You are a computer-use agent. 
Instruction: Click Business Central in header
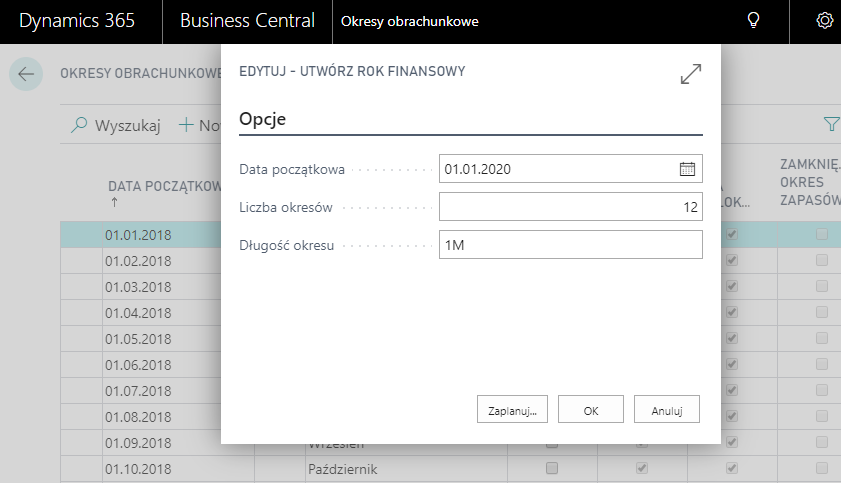pos(247,21)
